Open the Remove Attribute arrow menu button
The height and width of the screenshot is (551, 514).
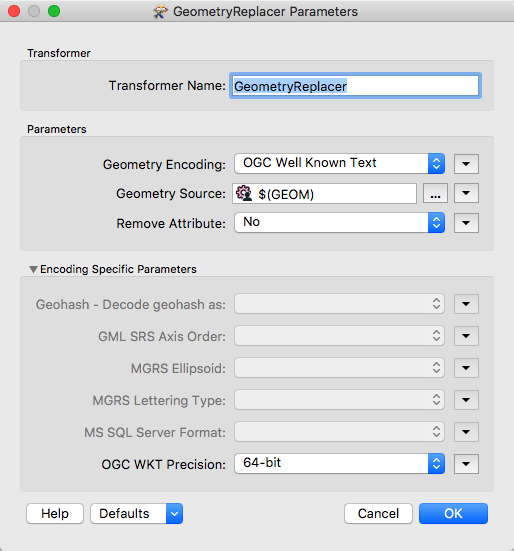(466, 223)
